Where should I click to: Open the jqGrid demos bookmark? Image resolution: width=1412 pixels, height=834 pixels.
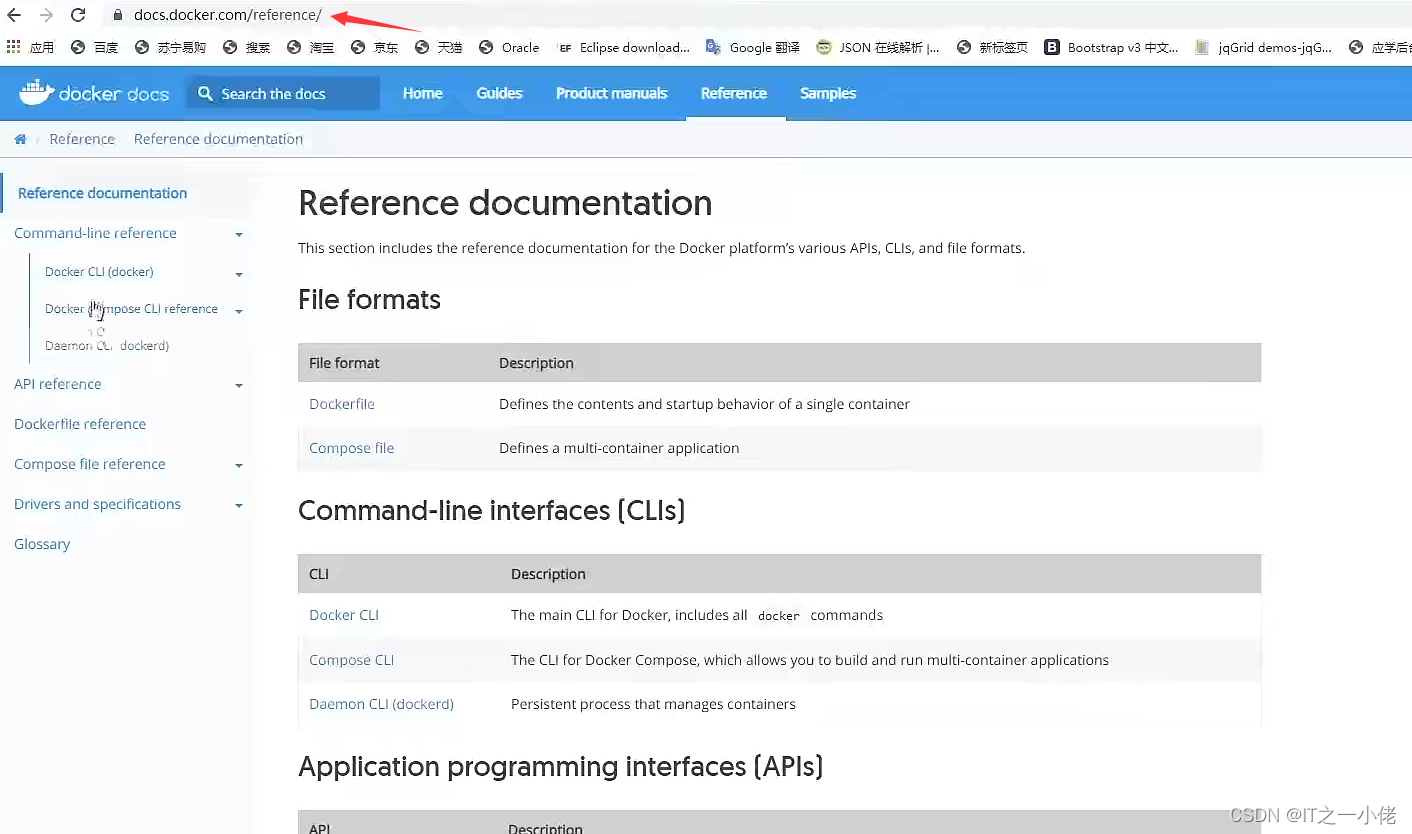1264,47
